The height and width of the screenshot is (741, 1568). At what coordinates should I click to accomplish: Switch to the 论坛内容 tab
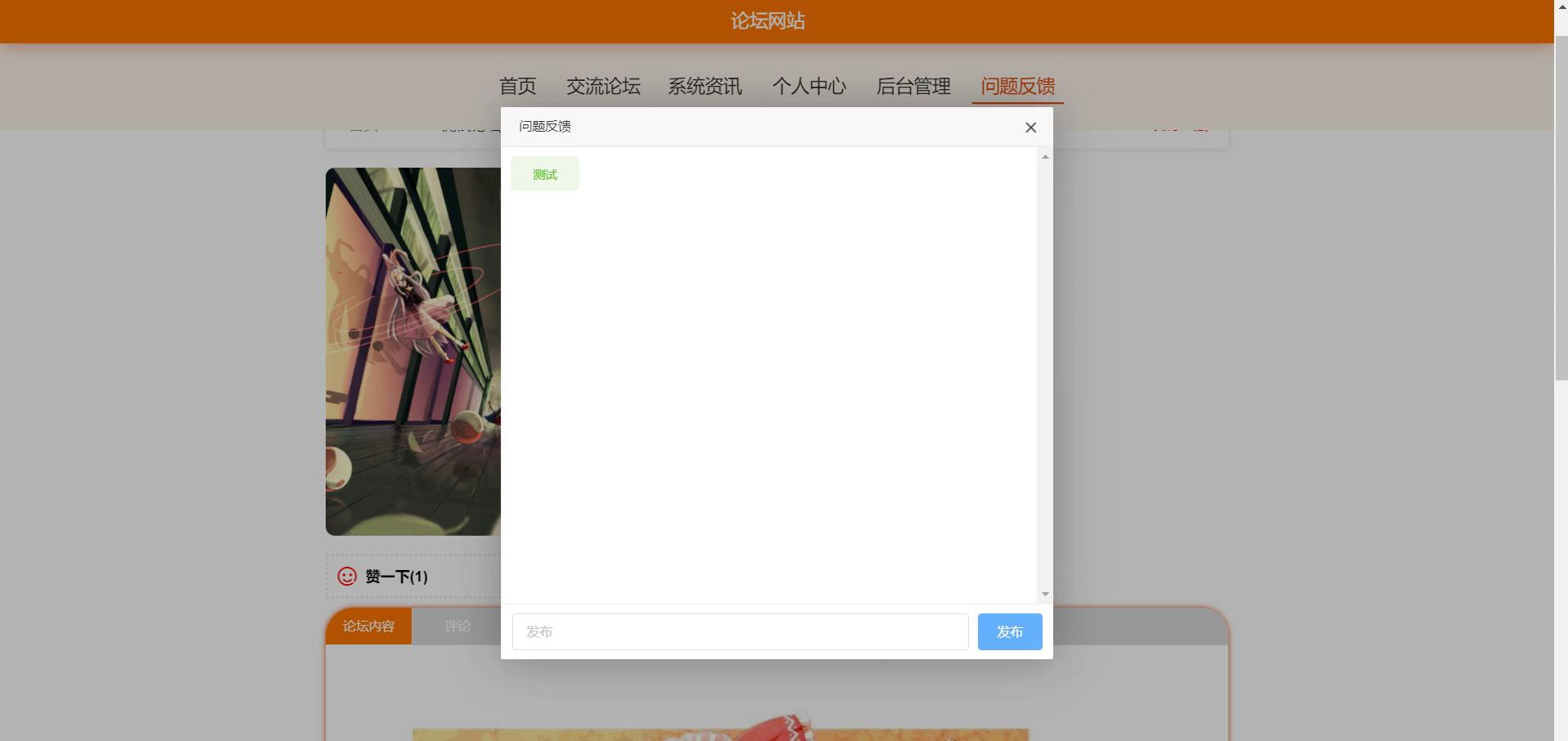pyautogui.click(x=368, y=626)
